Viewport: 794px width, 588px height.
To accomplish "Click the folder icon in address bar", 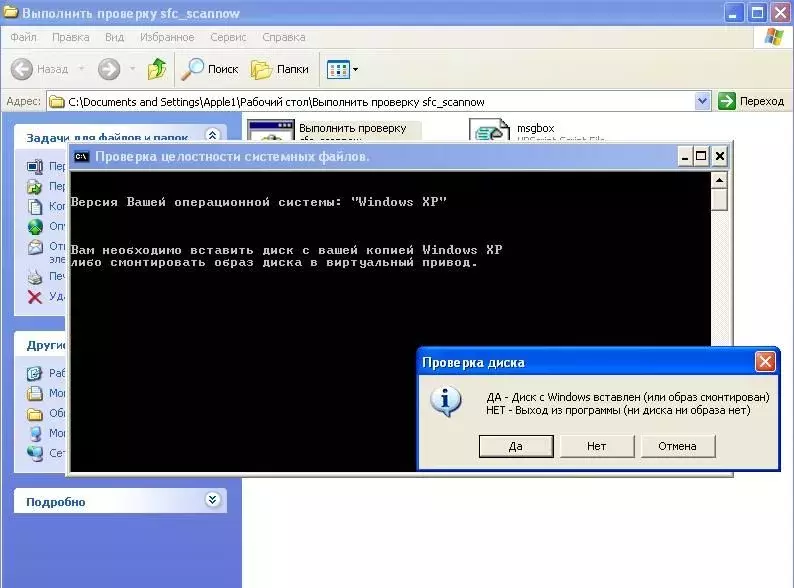I will click(x=57, y=102).
